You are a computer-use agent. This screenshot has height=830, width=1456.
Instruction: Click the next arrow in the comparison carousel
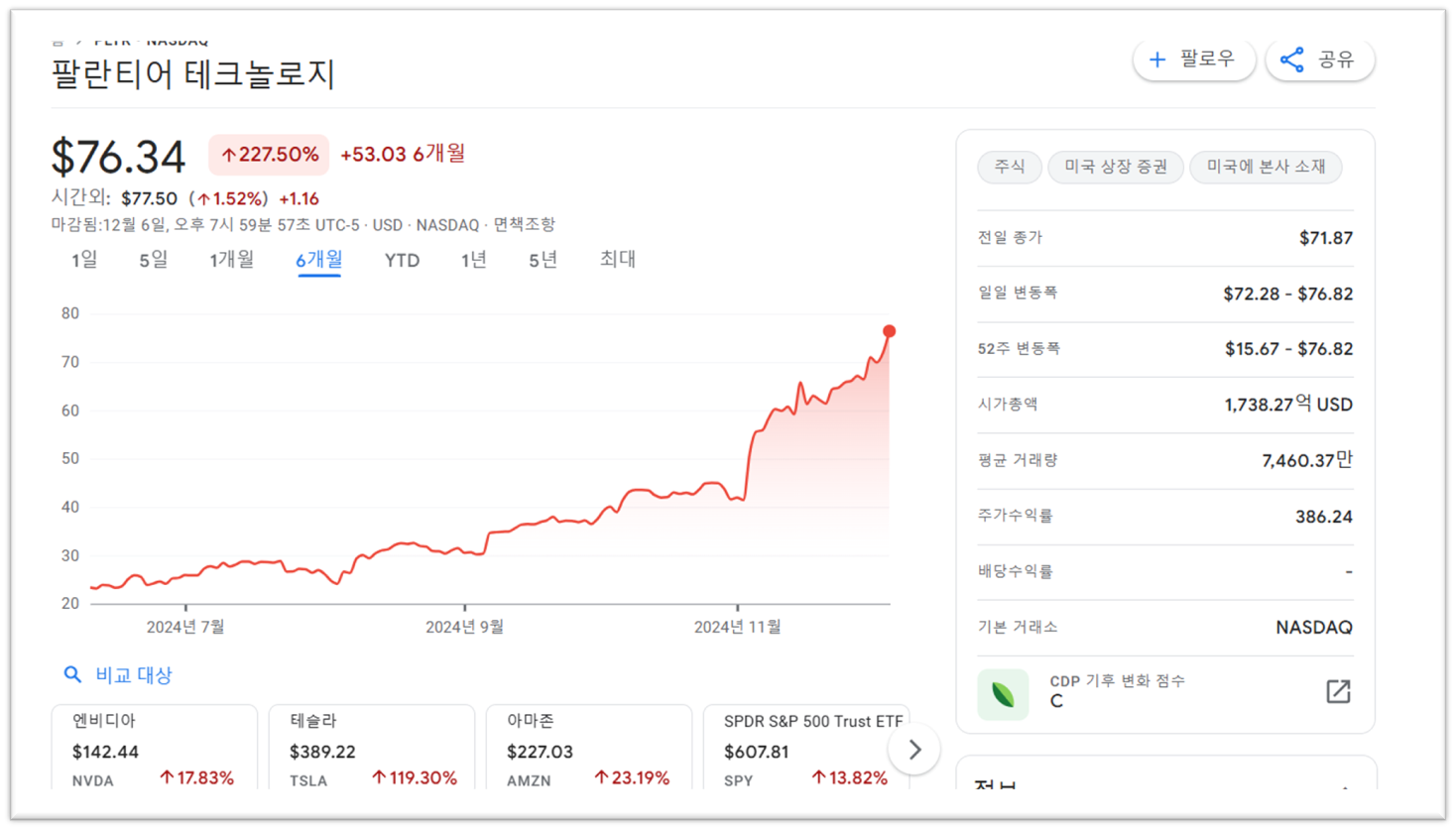(x=914, y=750)
